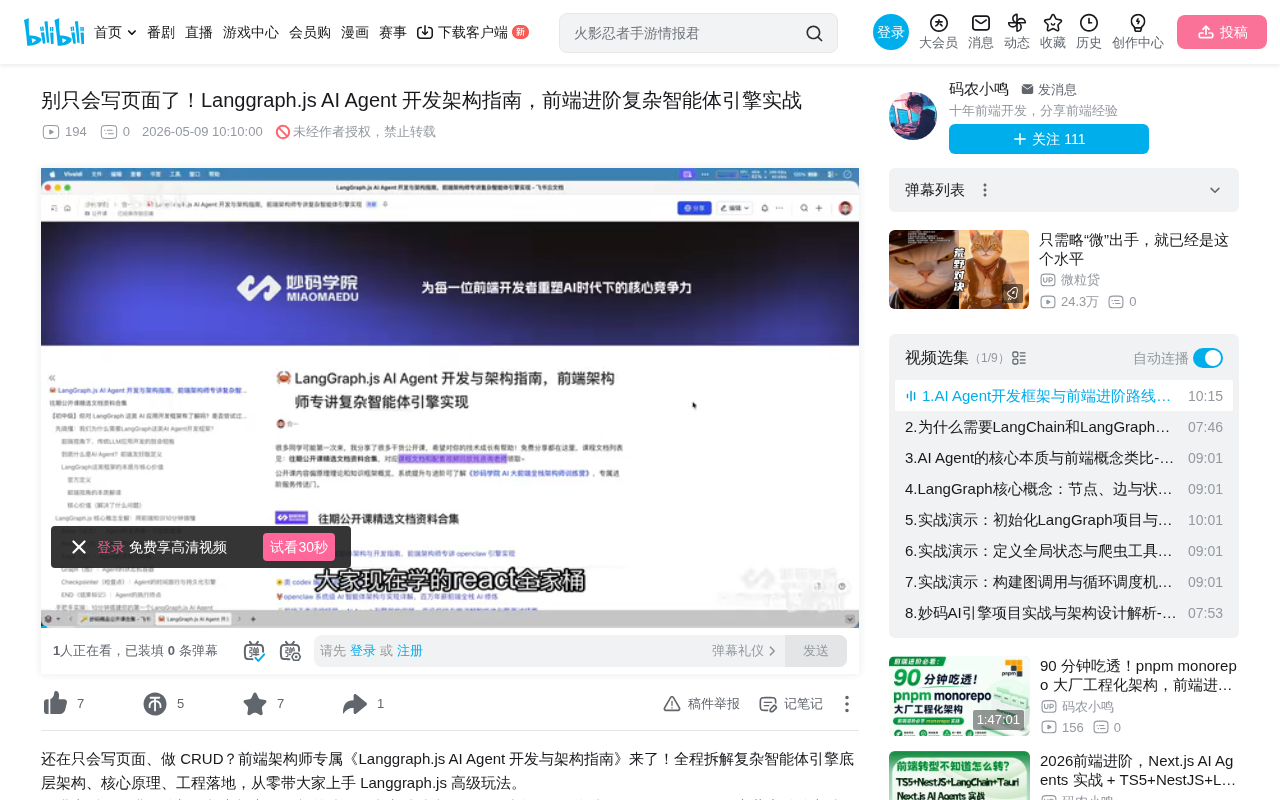1280x800 pixels.
Task: Go to 番剧 nav item
Action: pos(161,32)
